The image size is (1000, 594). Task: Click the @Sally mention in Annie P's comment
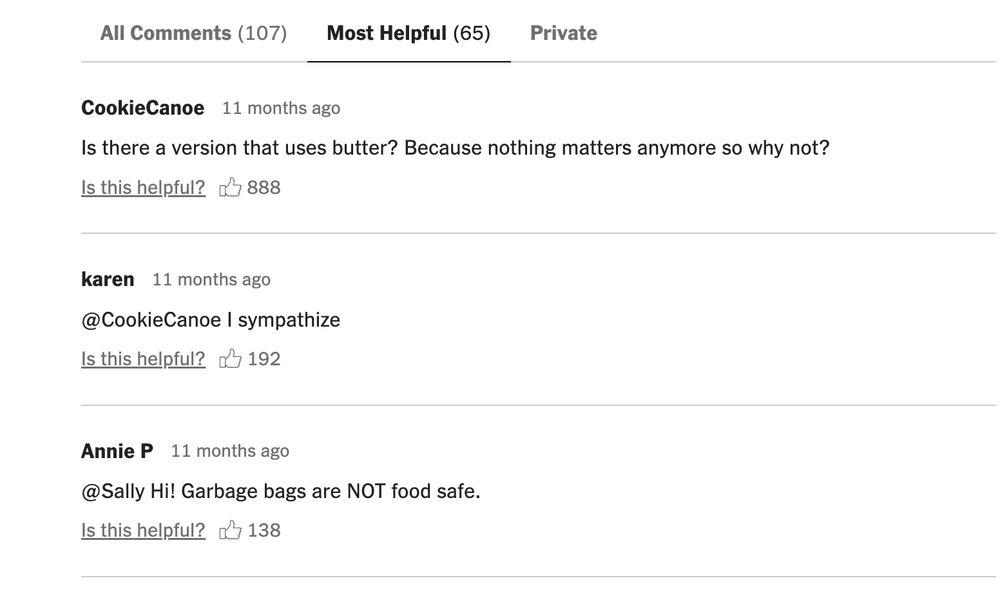115,490
